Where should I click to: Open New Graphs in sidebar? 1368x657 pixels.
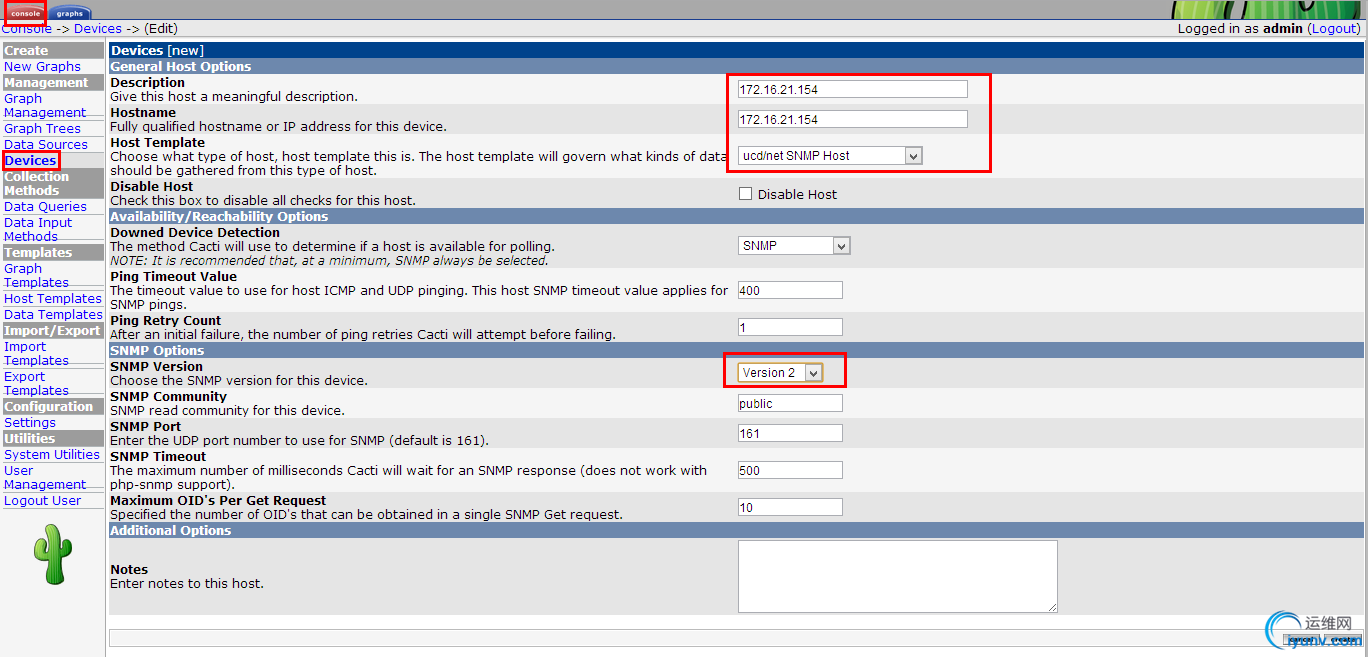click(42, 66)
